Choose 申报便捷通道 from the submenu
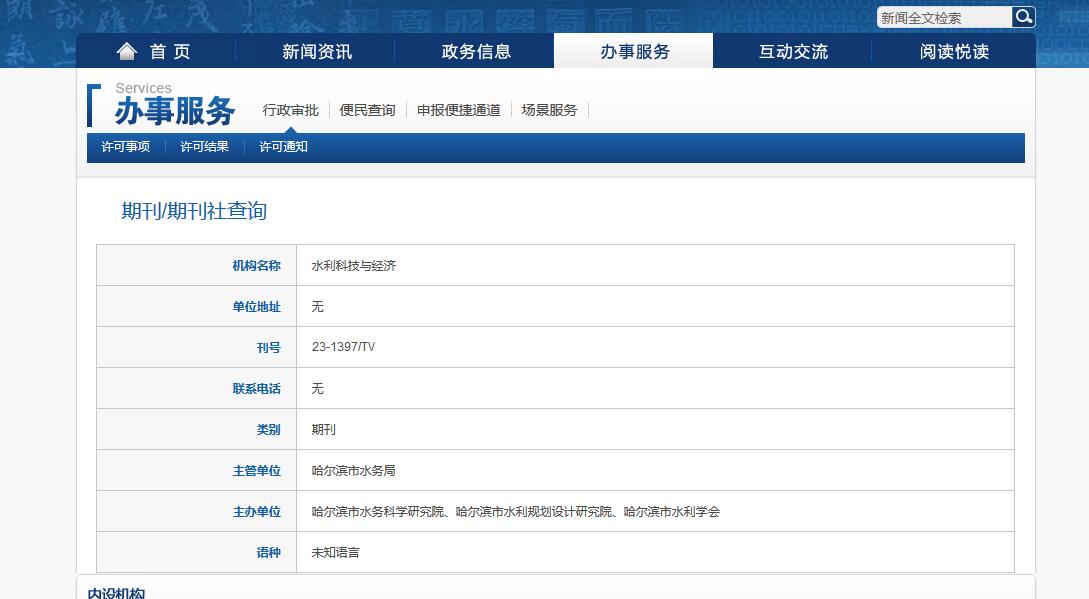This screenshot has width=1089, height=599. pyautogui.click(x=458, y=110)
